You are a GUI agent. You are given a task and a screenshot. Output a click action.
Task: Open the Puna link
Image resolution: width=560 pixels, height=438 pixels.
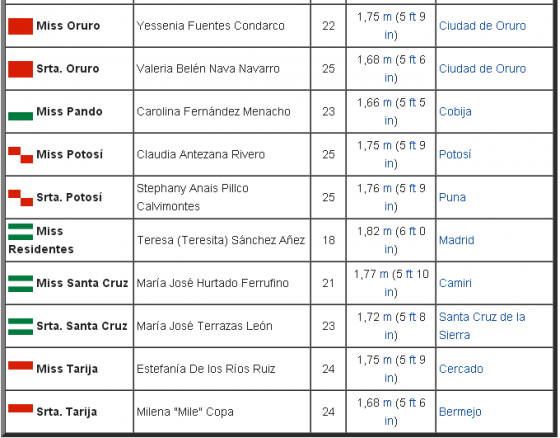point(452,198)
